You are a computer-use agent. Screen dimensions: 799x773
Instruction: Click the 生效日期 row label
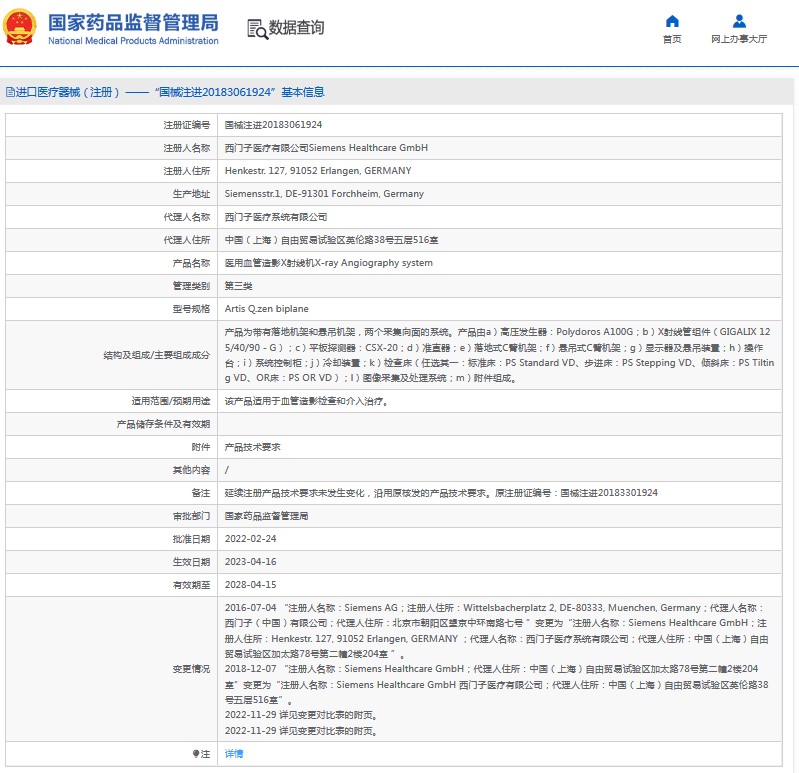click(191, 562)
